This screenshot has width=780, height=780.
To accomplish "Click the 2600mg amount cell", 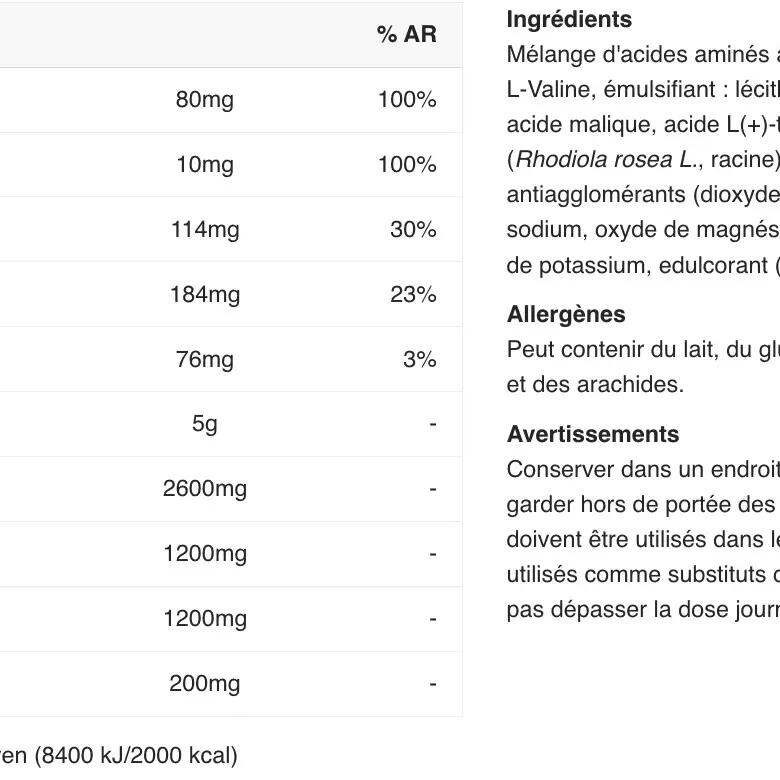I will (205, 489).
